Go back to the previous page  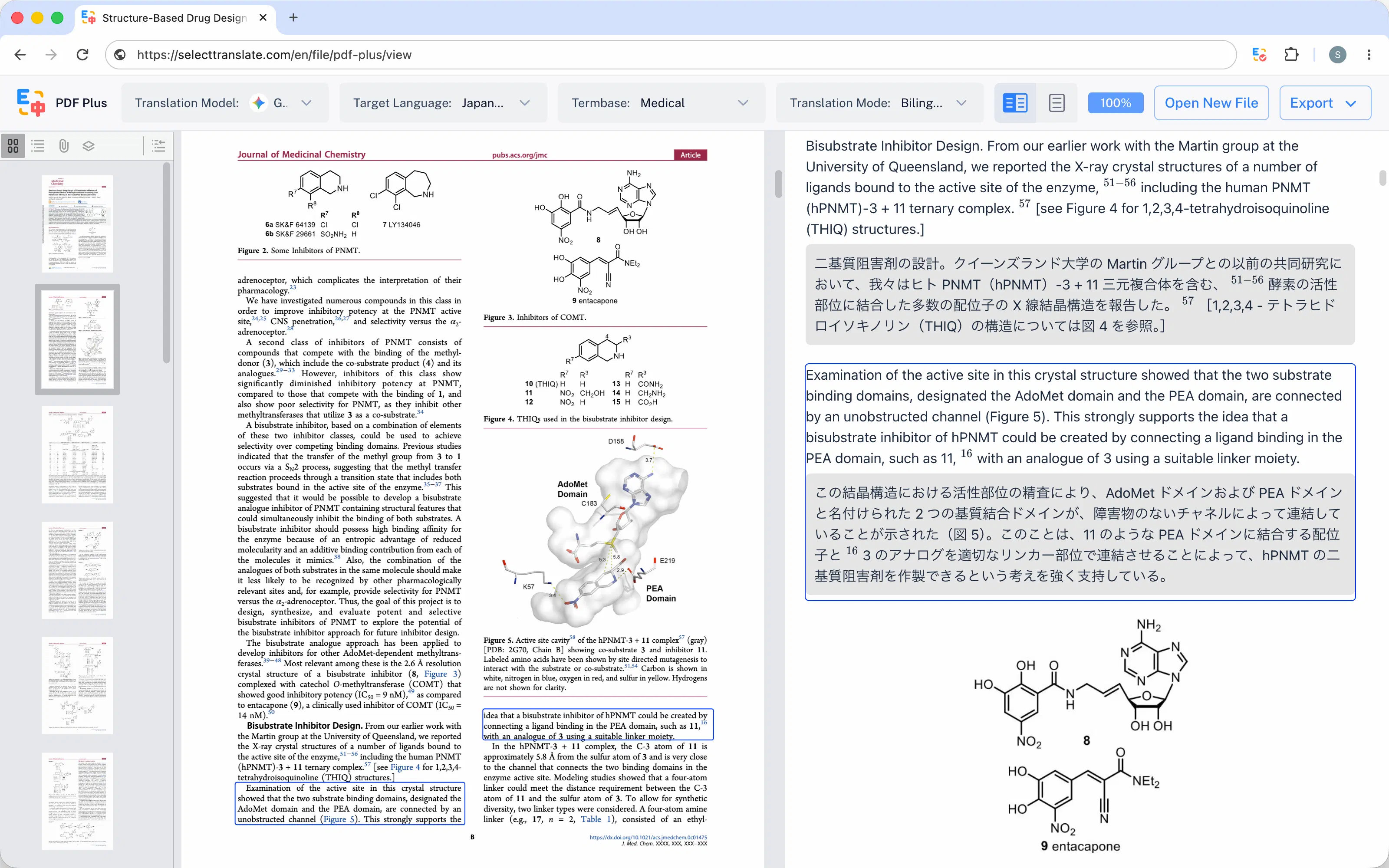[20, 55]
